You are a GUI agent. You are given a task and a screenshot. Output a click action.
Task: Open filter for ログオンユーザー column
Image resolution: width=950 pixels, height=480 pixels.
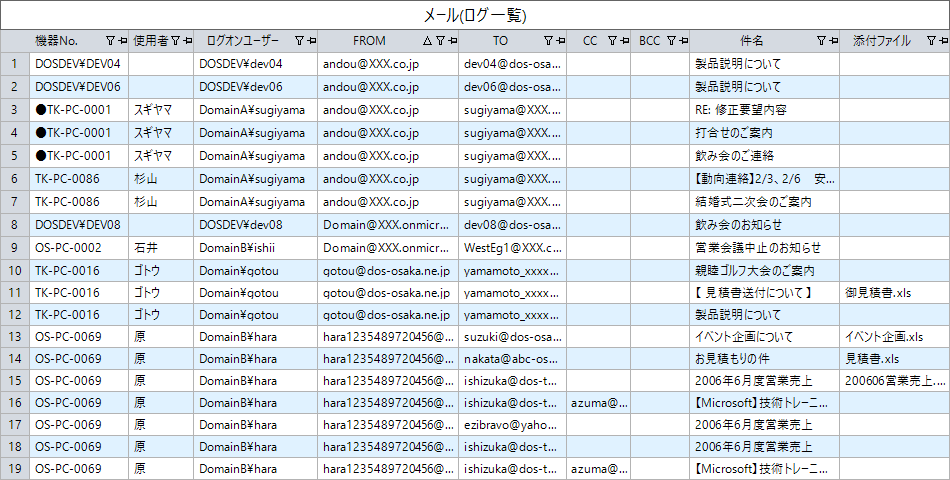point(299,41)
